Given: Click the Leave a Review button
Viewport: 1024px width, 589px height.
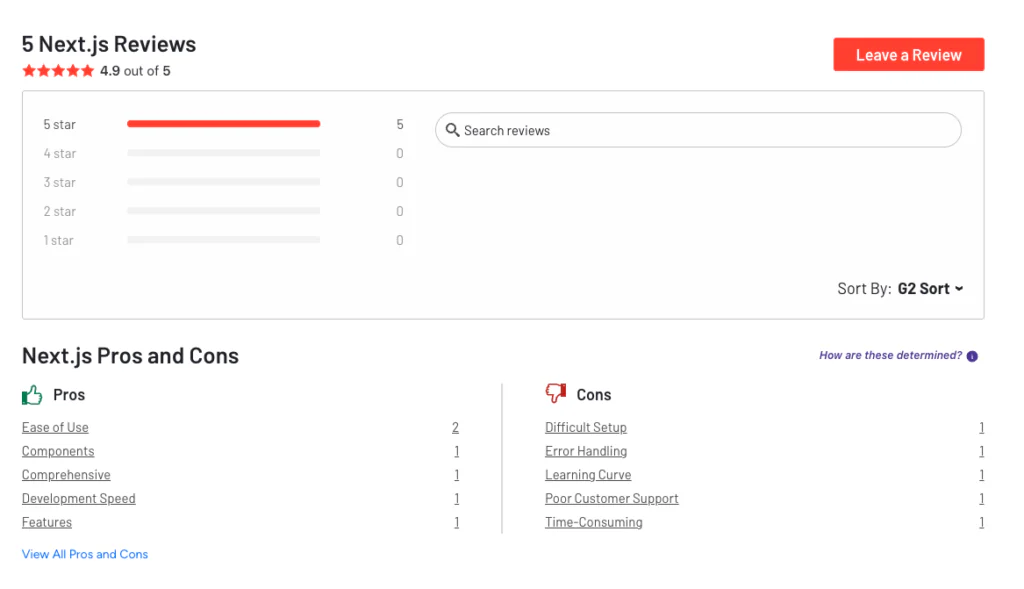Looking at the screenshot, I should pyautogui.click(x=908, y=54).
